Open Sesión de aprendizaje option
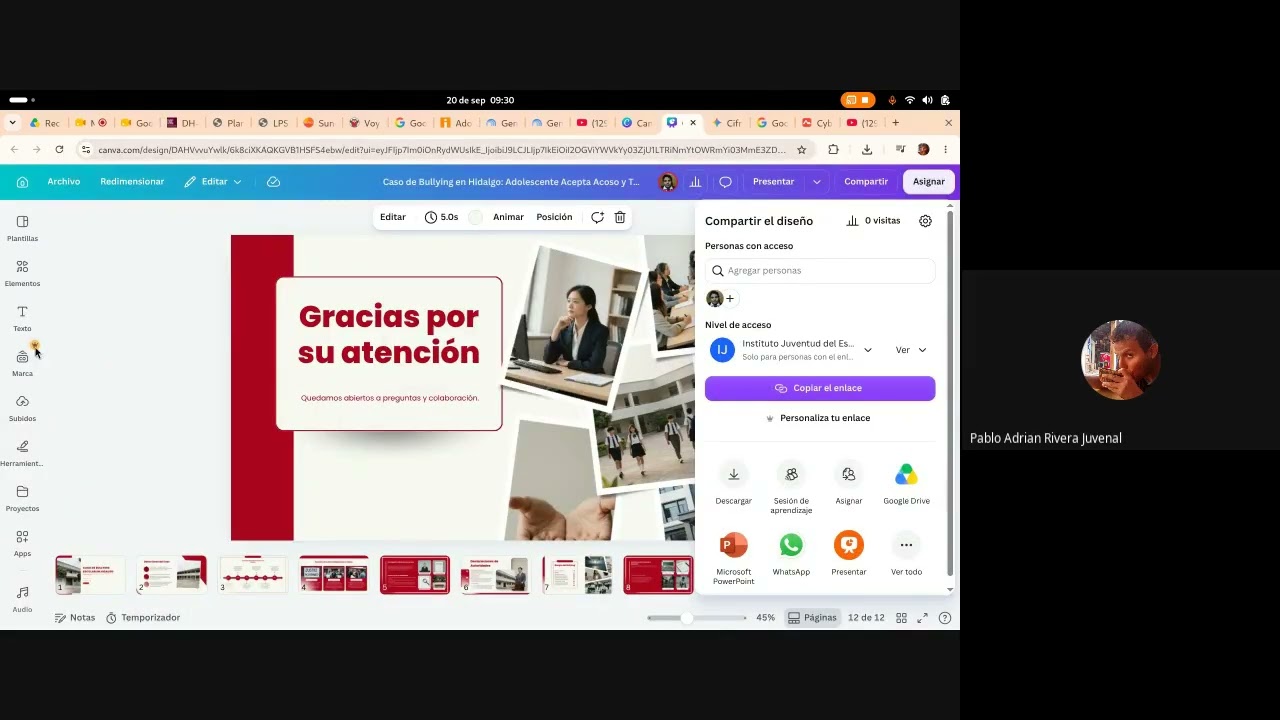 point(791,488)
